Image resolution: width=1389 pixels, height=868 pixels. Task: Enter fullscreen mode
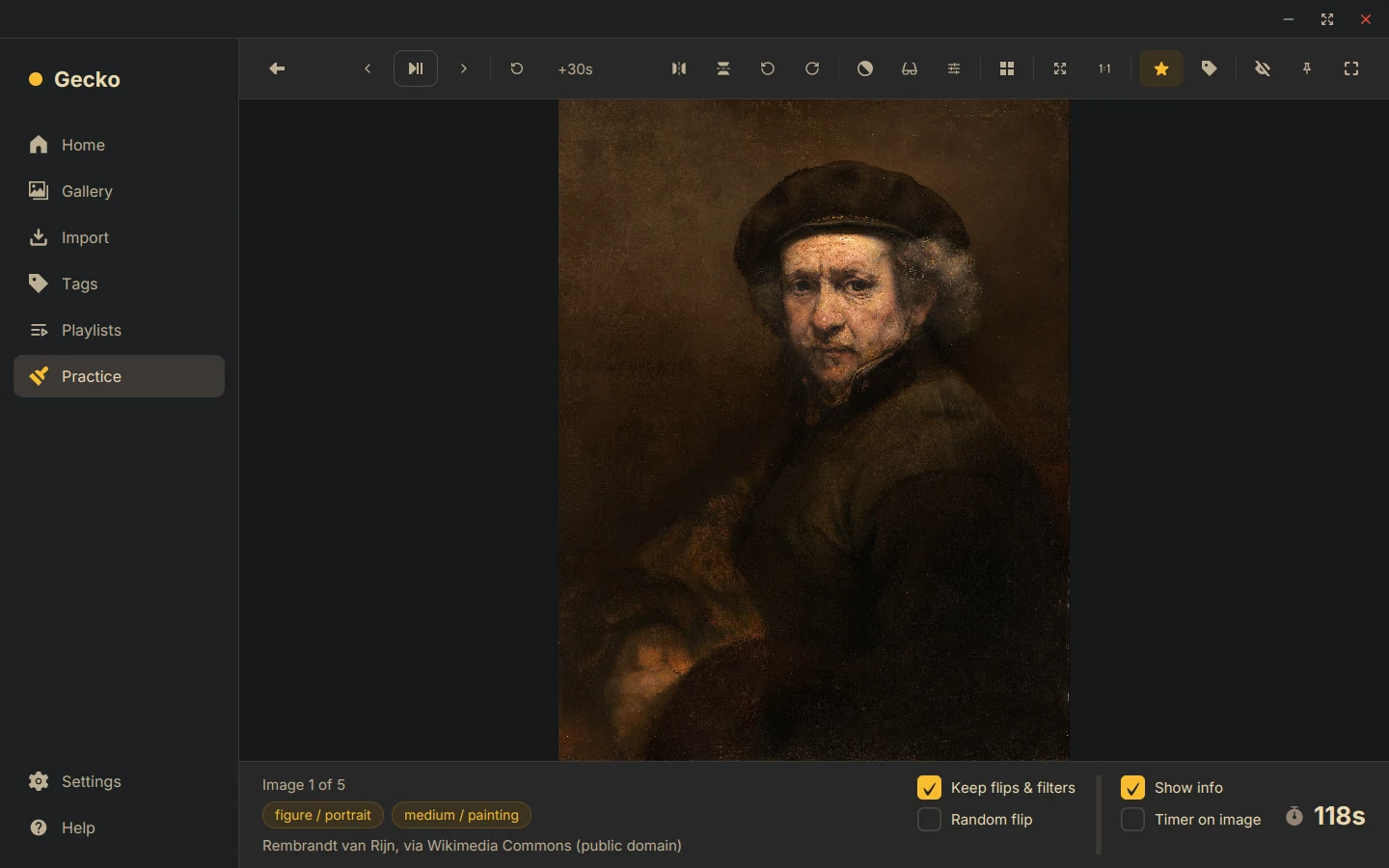(x=1351, y=68)
